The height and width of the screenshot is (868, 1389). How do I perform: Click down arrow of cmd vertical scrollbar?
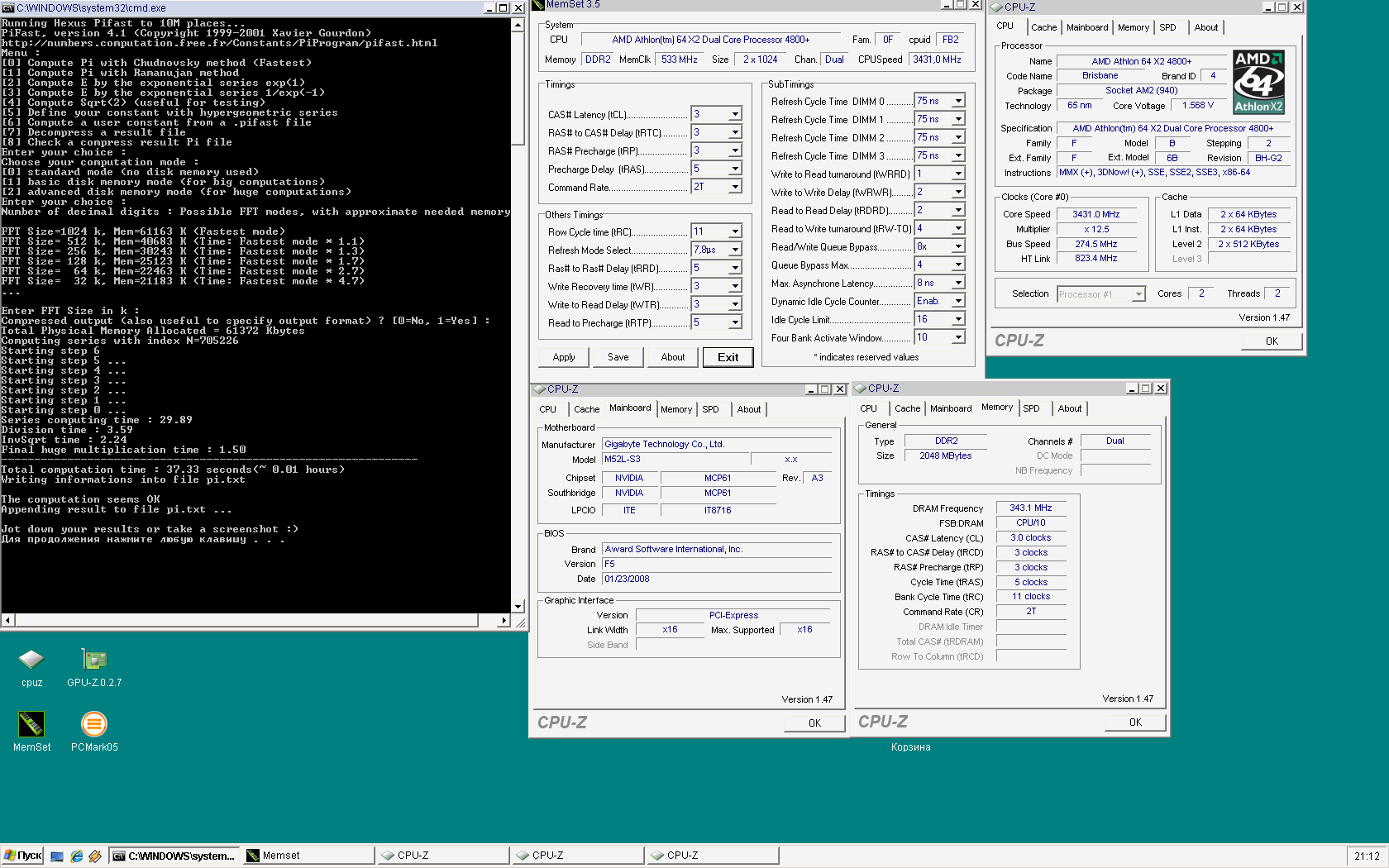(x=518, y=607)
